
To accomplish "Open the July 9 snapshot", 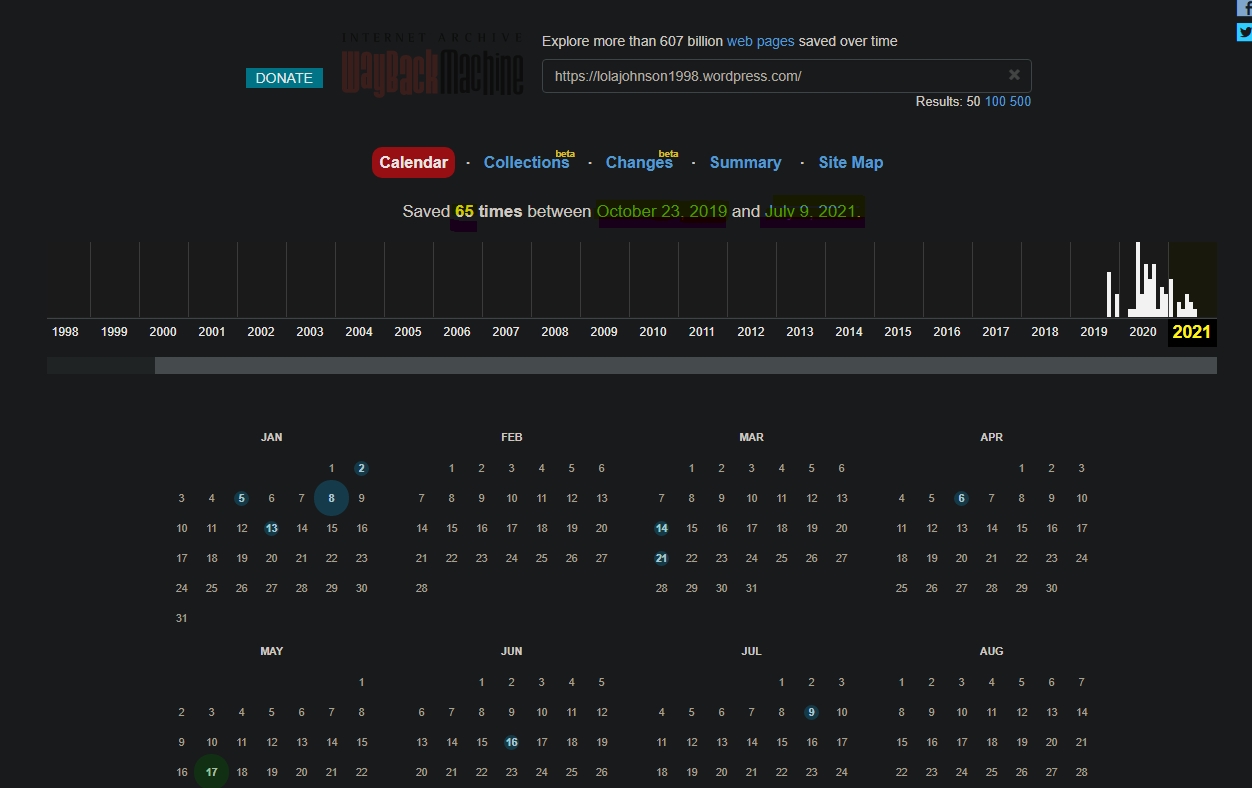I will click(811, 712).
